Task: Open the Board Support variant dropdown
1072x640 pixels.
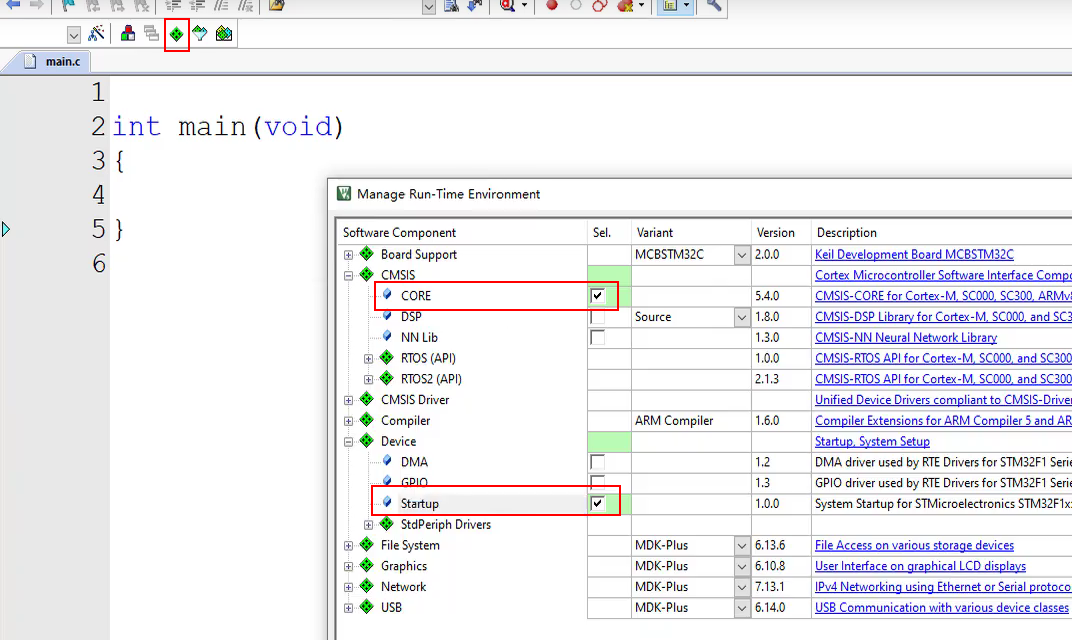Action: click(x=741, y=255)
